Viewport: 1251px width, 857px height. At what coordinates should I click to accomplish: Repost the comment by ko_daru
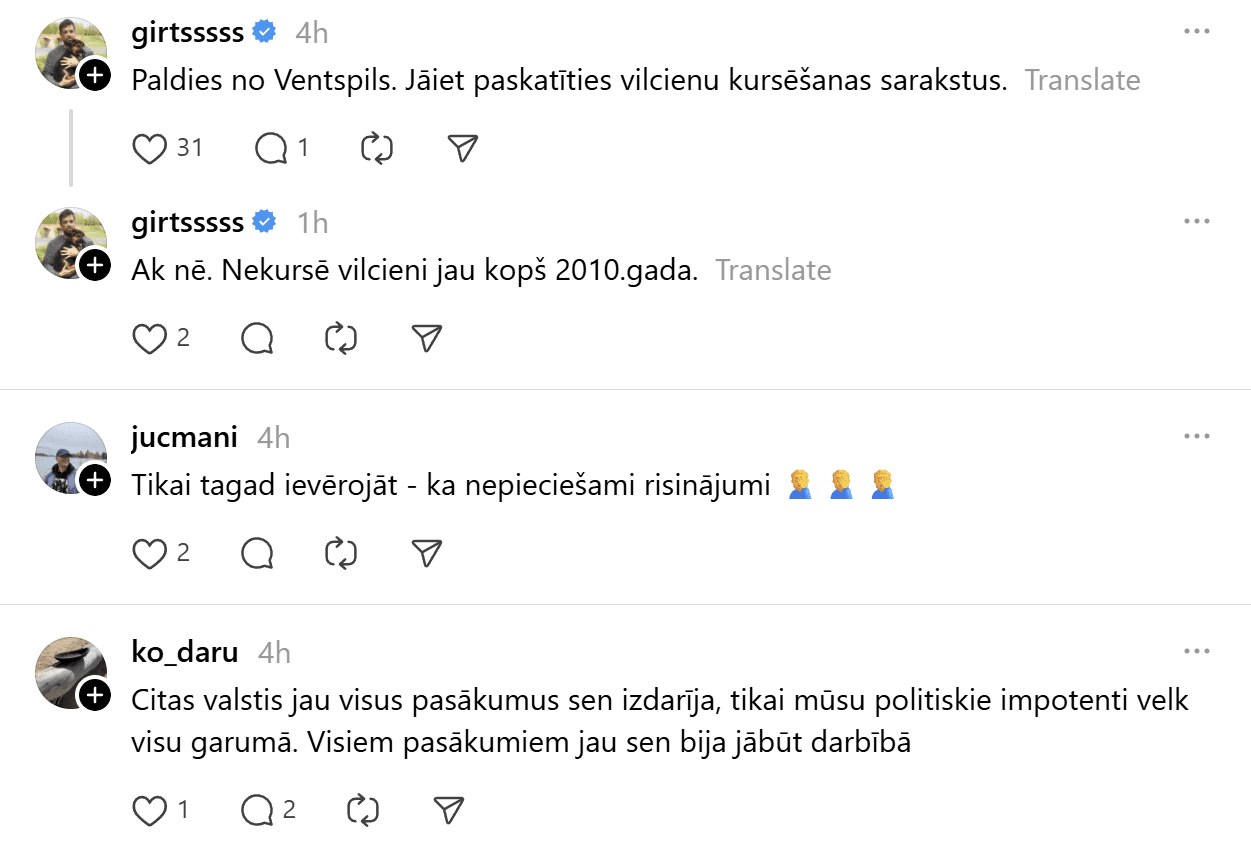[362, 810]
